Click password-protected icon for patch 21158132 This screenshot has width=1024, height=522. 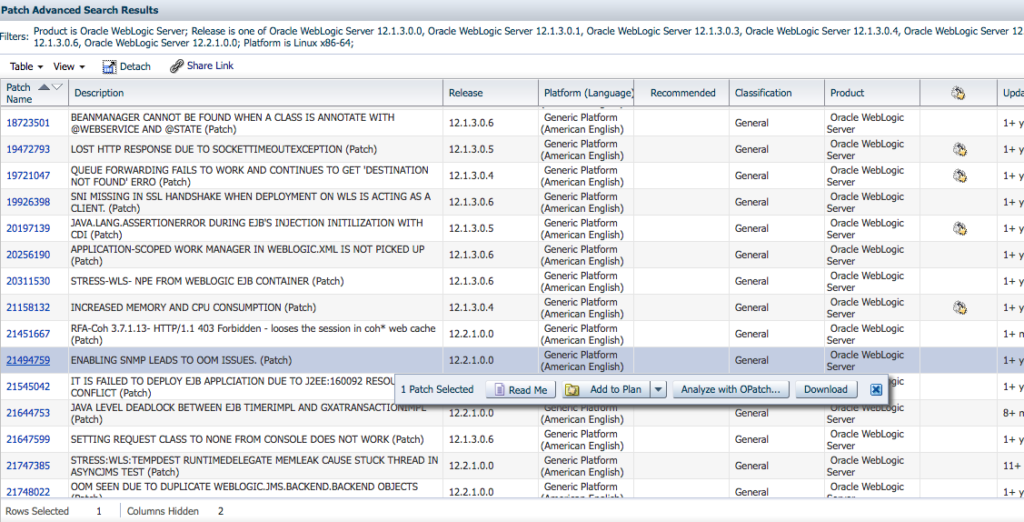[959, 308]
